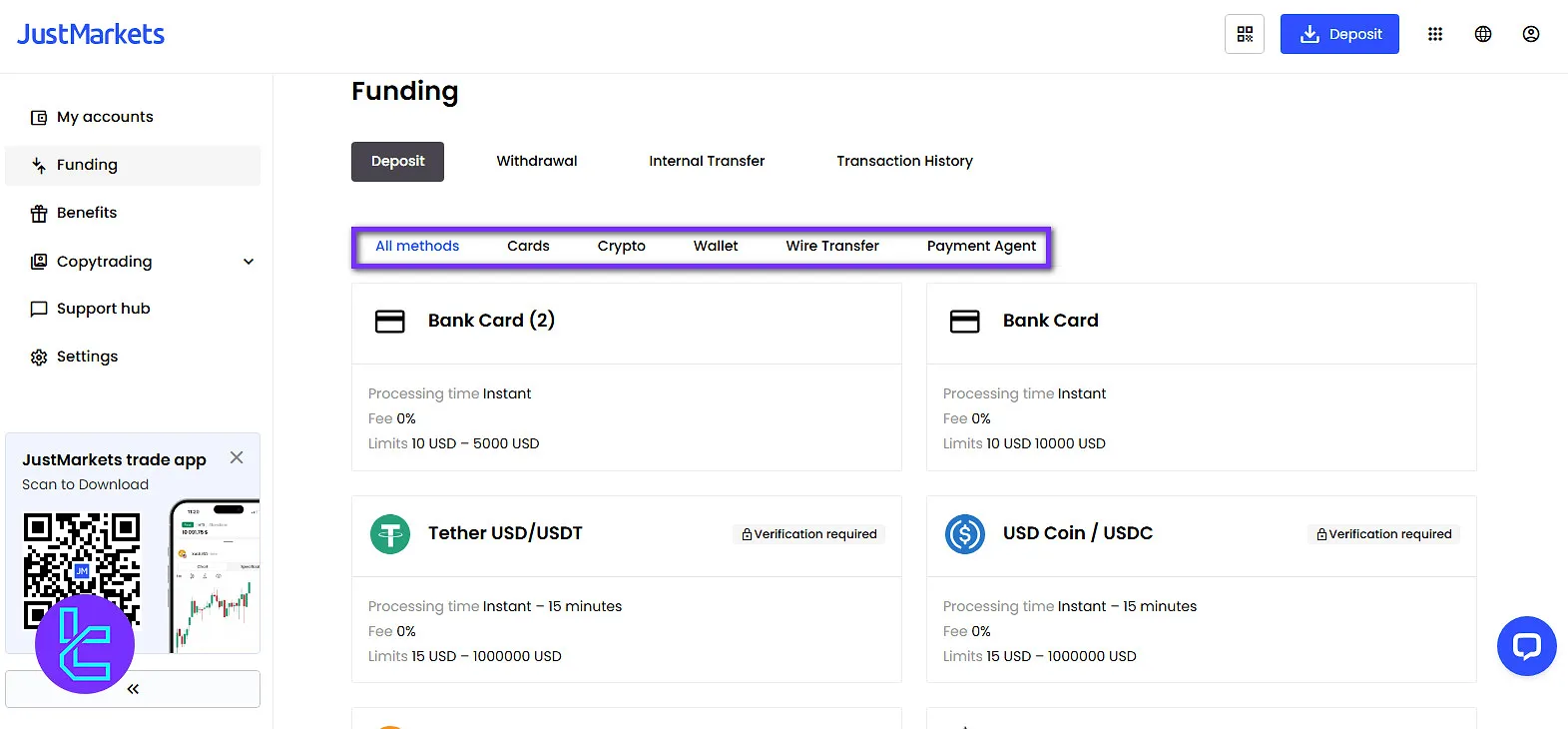Filter methods by Crypto
Viewport: 1568px width, 729px height.
click(621, 246)
